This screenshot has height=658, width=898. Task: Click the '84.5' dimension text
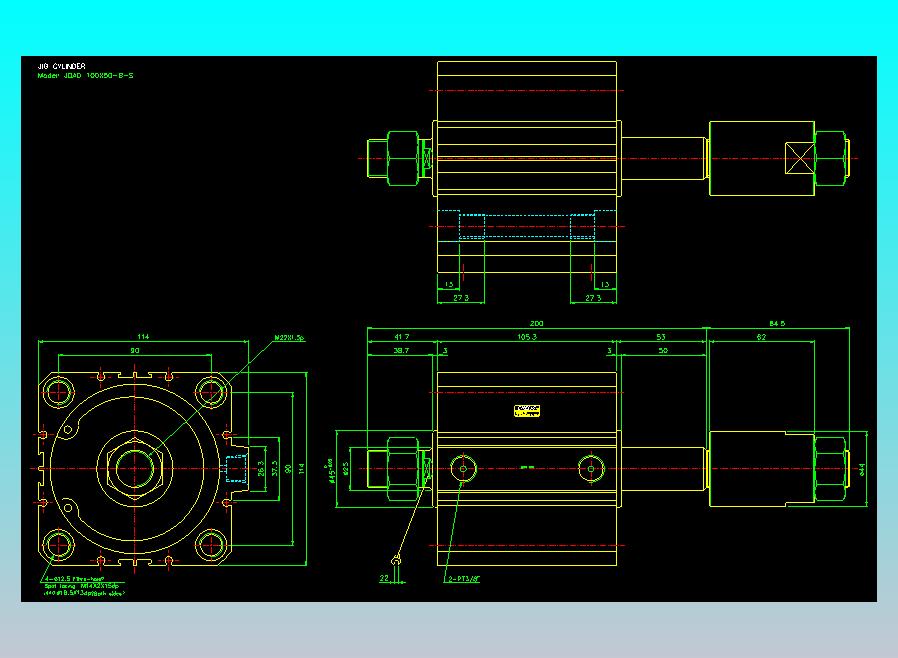pyautogui.click(x=777, y=324)
